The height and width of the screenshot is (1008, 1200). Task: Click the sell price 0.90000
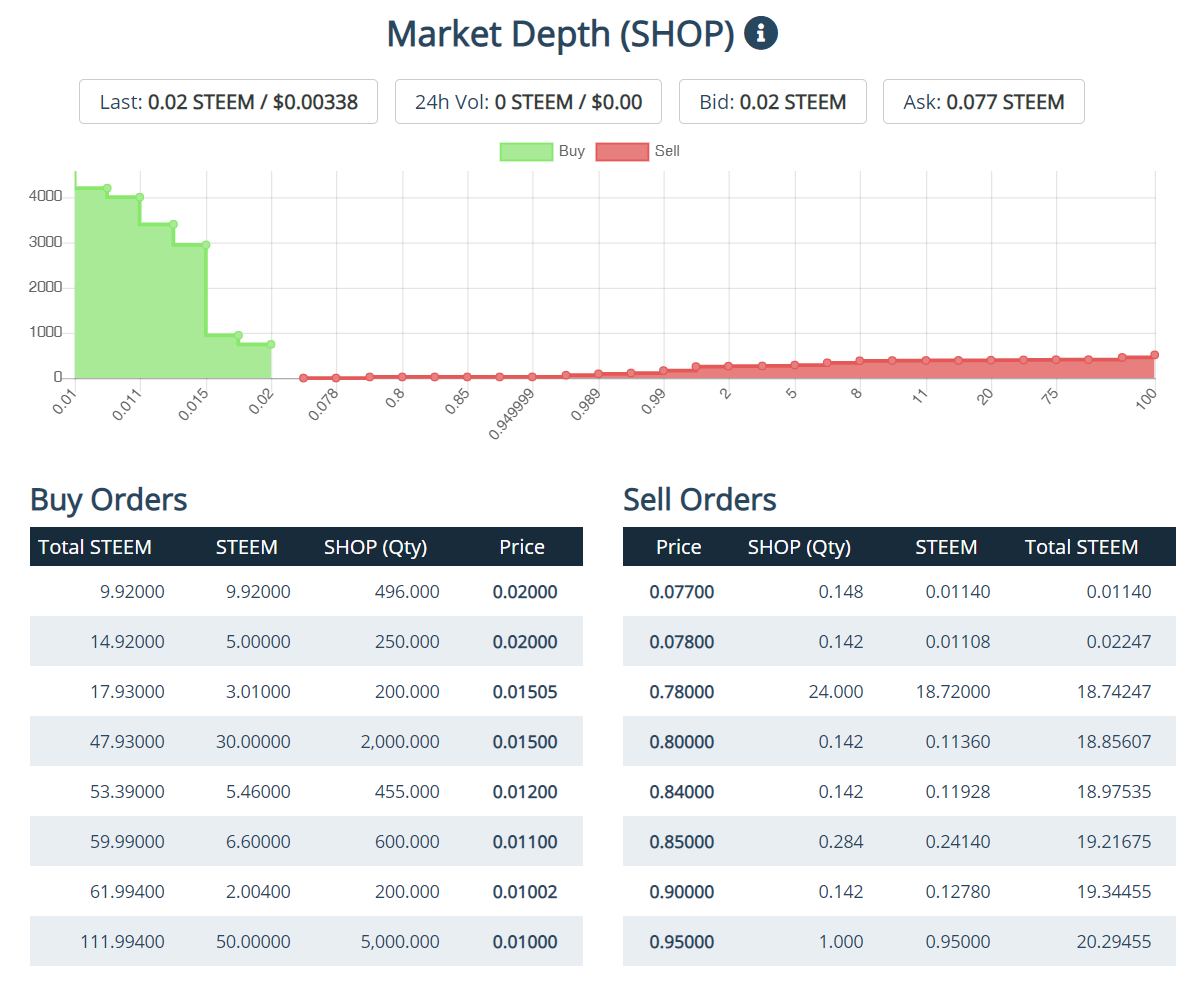(x=682, y=891)
